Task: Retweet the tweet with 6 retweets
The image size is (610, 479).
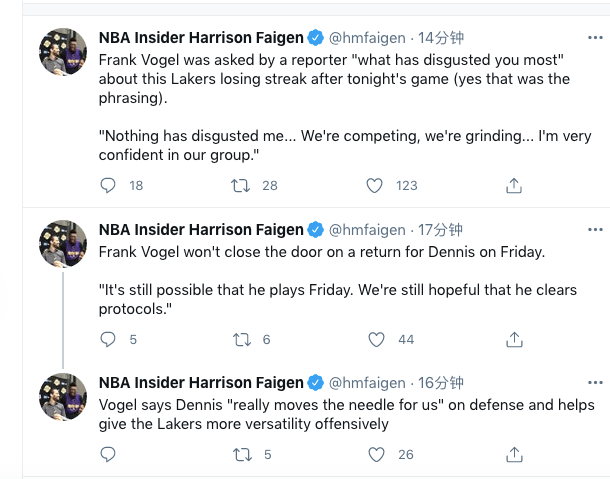Action: [x=242, y=339]
